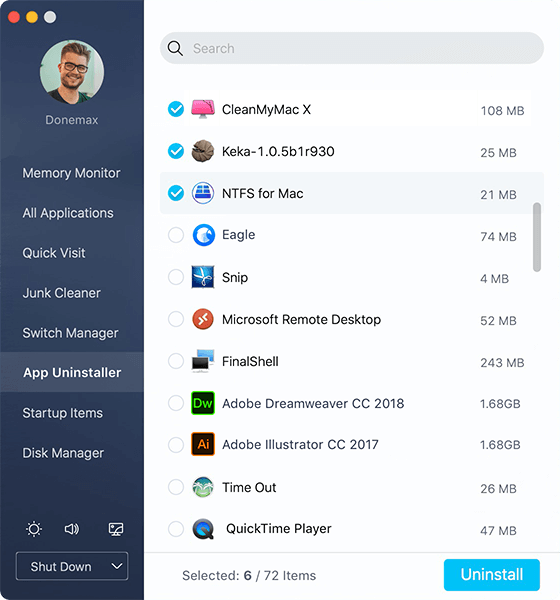The width and height of the screenshot is (560, 600).
Task: Click the app list scrollbar
Action: pyautogui.click(x=537, y=237)
